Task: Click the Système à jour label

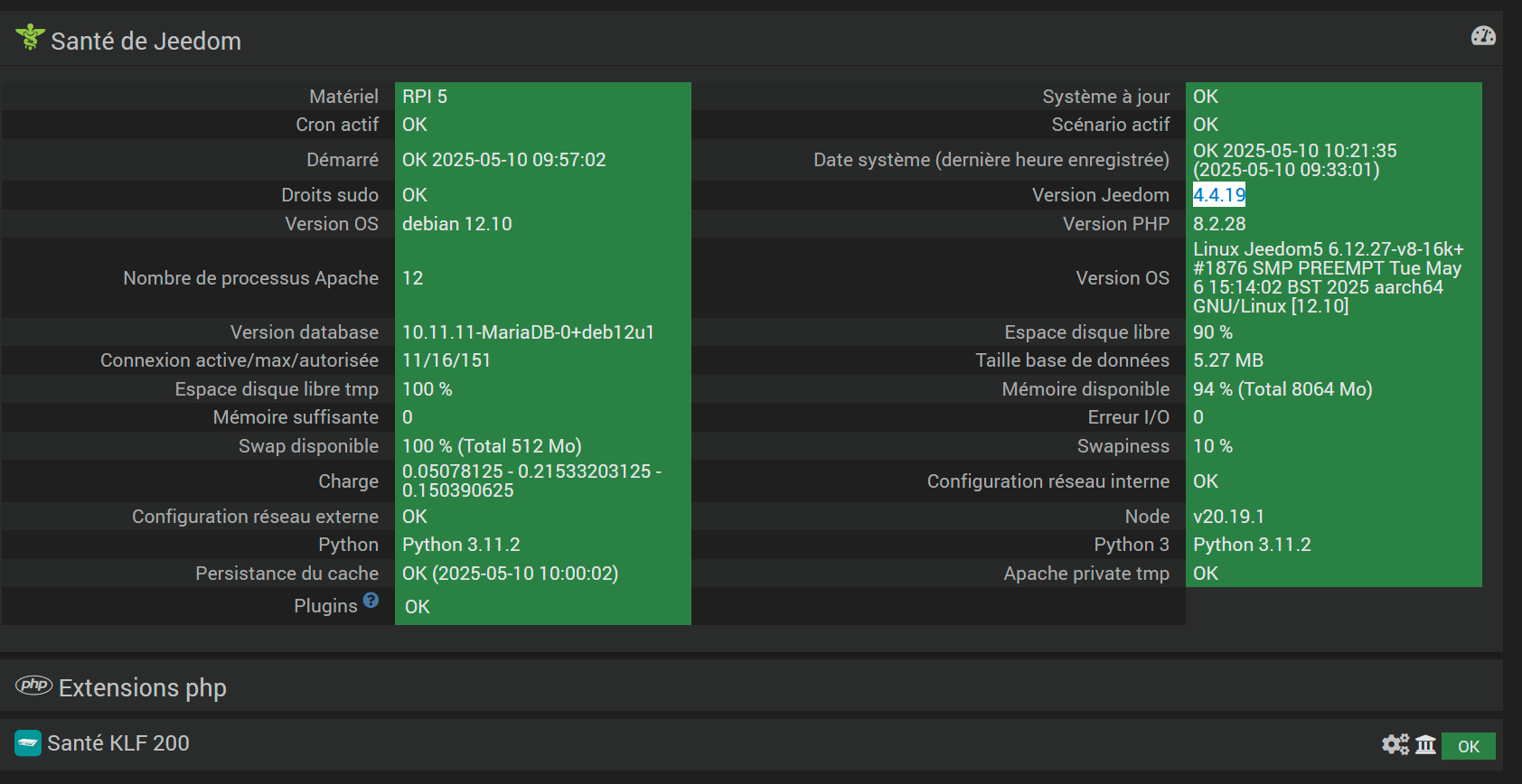Action: click(x=1105, y=97)
